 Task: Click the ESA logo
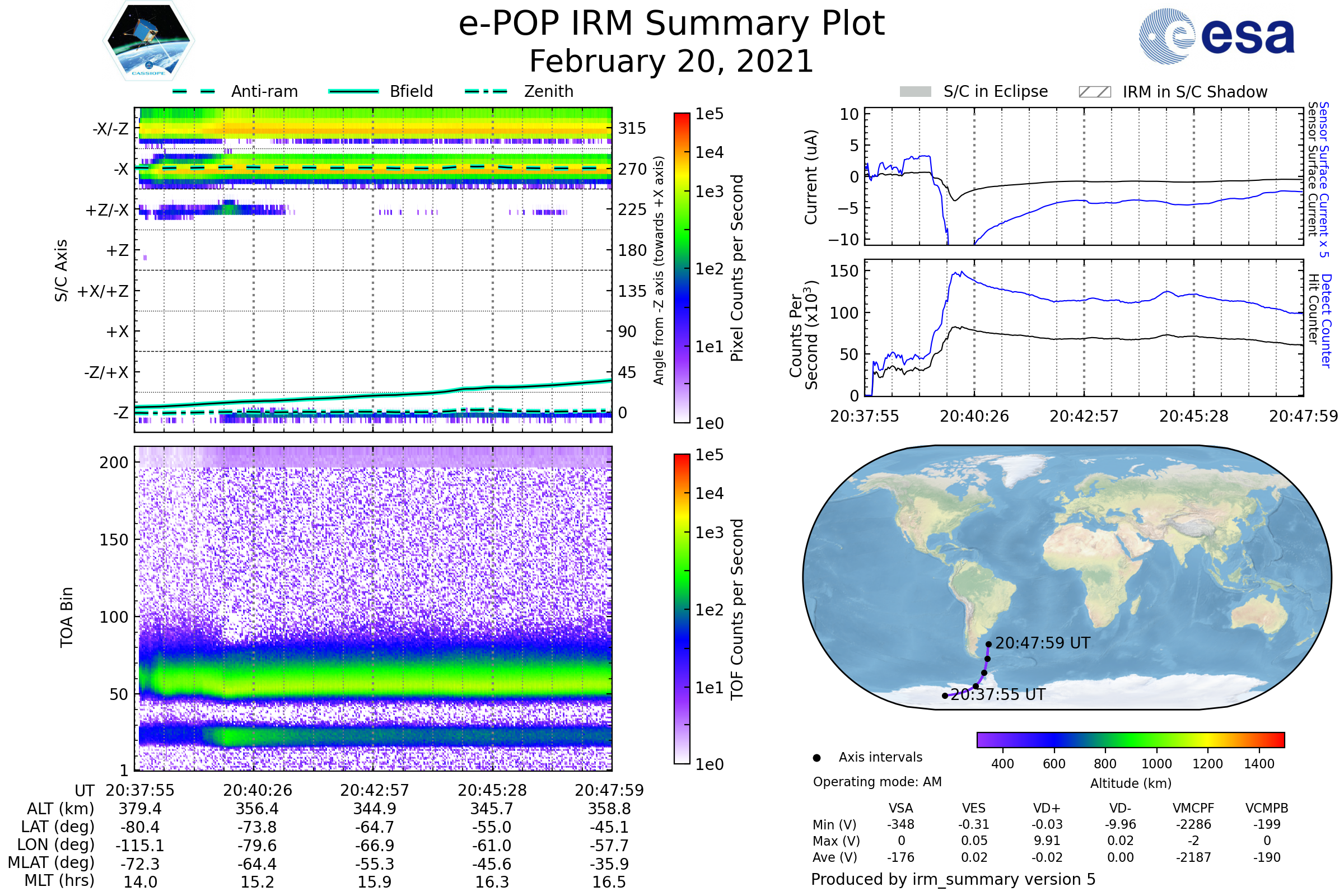[1217, 35]
